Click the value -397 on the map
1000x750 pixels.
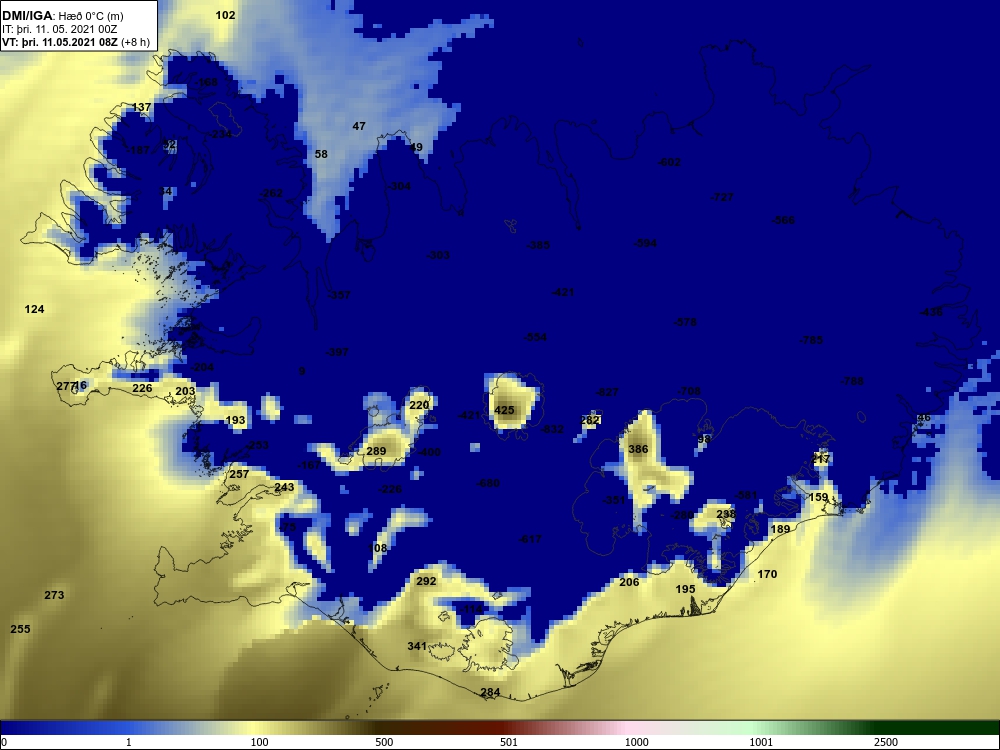pyautogui.click(x=337, y=352)
